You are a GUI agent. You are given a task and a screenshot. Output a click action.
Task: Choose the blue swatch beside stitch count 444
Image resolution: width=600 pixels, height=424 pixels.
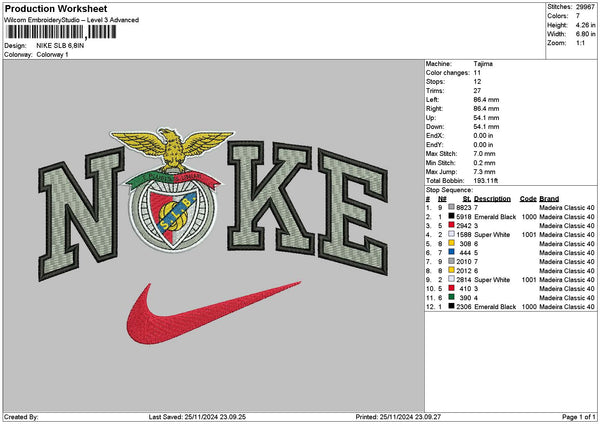click(x=451, y=253)
